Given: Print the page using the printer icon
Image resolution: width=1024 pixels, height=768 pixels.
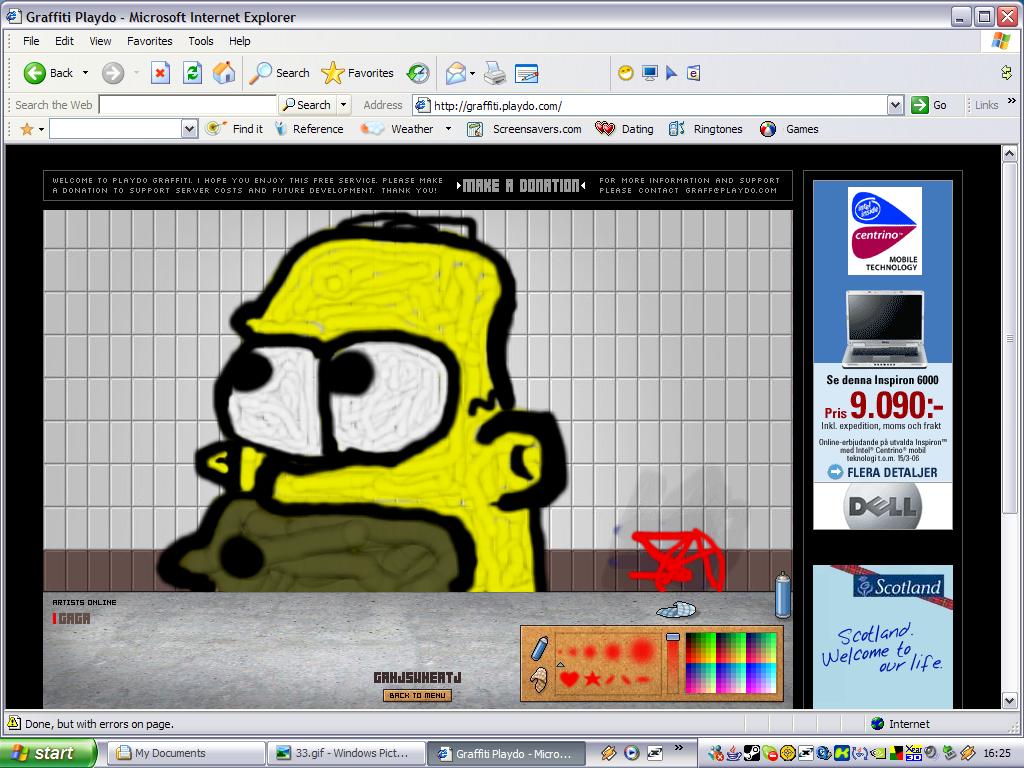Looking at the screenshot, I should point(494,73).
